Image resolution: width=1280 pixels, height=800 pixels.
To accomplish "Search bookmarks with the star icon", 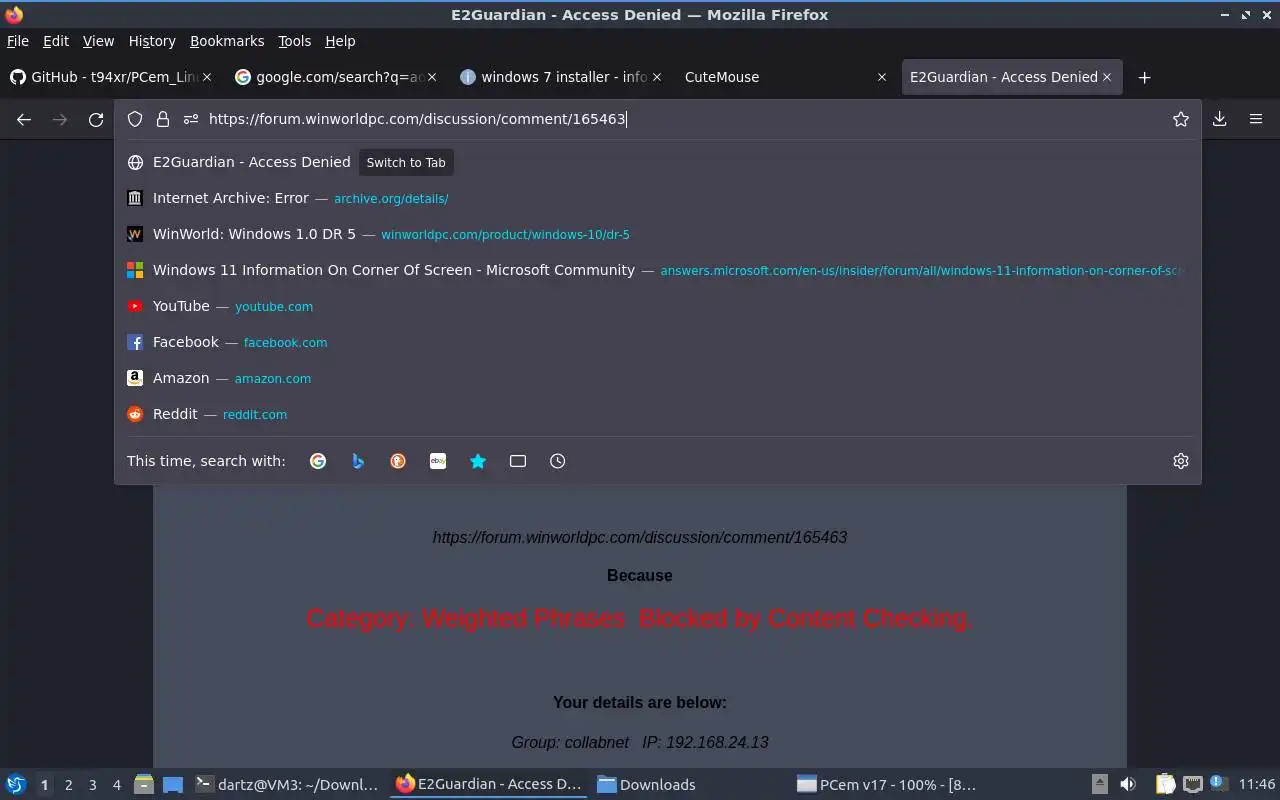I will 478,461.
